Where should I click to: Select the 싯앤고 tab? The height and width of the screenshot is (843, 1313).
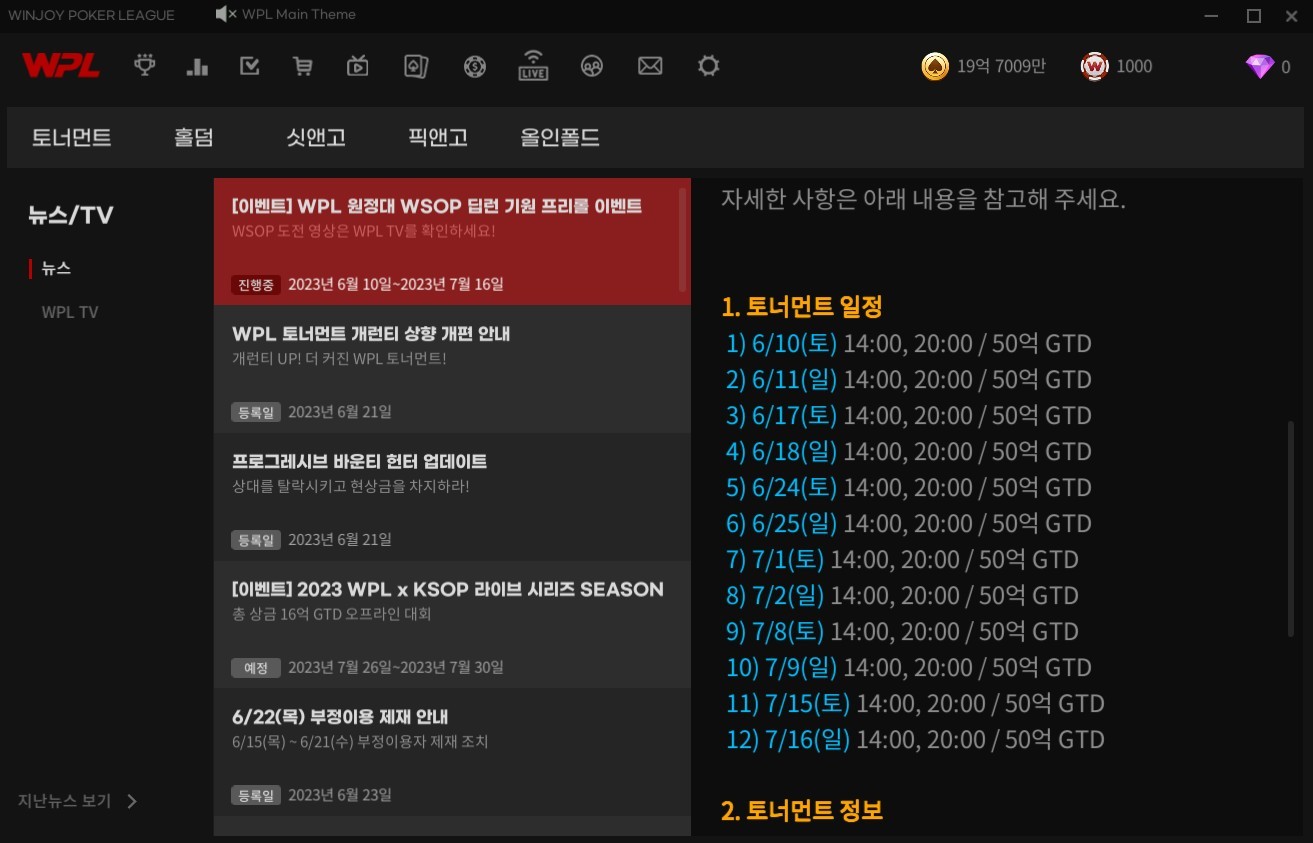(316, 137)
